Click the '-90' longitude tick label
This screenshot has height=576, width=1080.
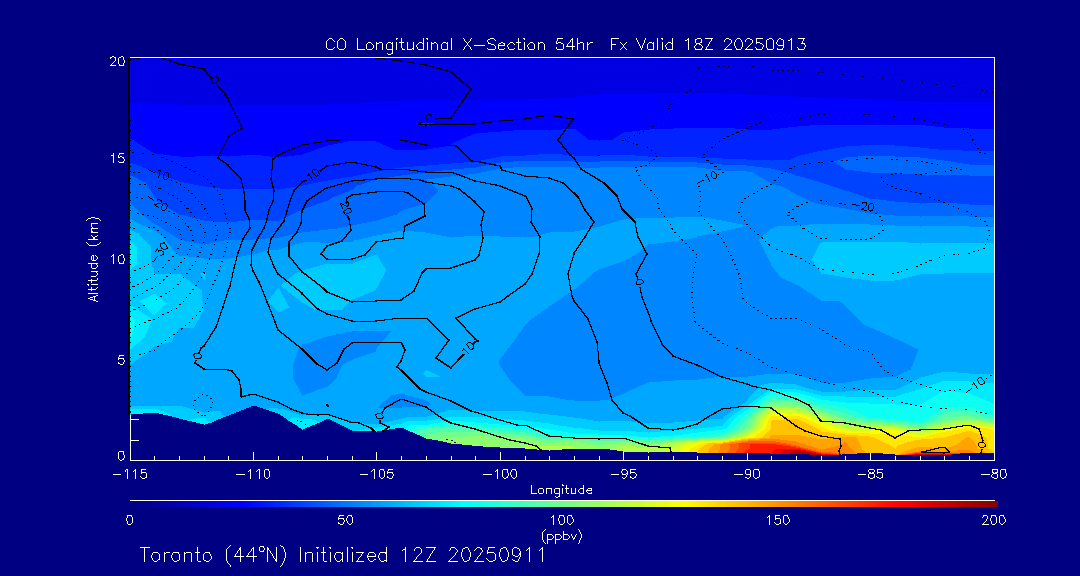click(x=747, y=475)
